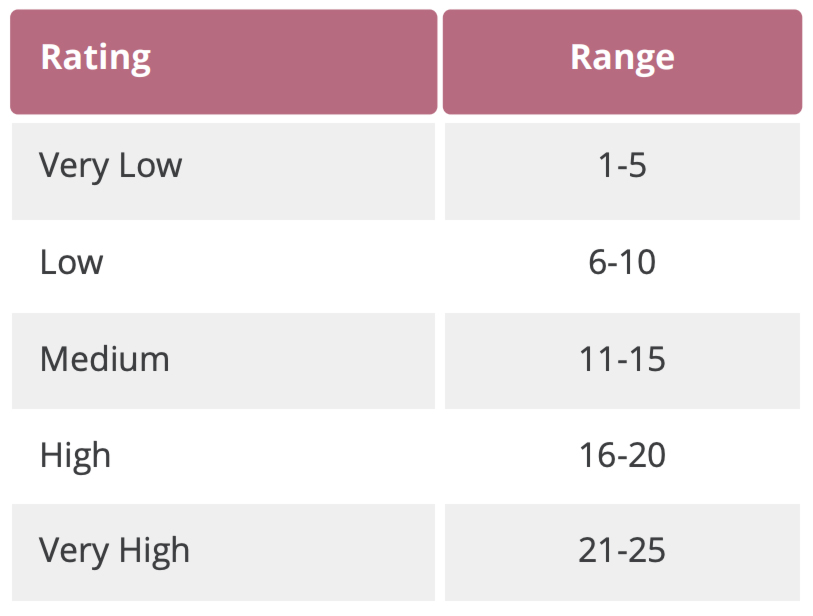Screen dimensions: 813x616
Task: Click the word Low in Very Low
Action: tap(150, 165)
